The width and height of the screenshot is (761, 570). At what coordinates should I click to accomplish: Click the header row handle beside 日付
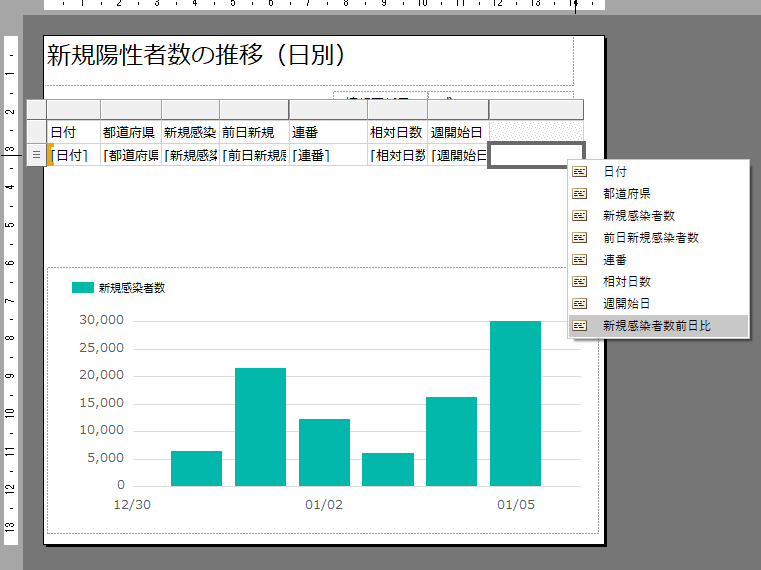[36, 132]
